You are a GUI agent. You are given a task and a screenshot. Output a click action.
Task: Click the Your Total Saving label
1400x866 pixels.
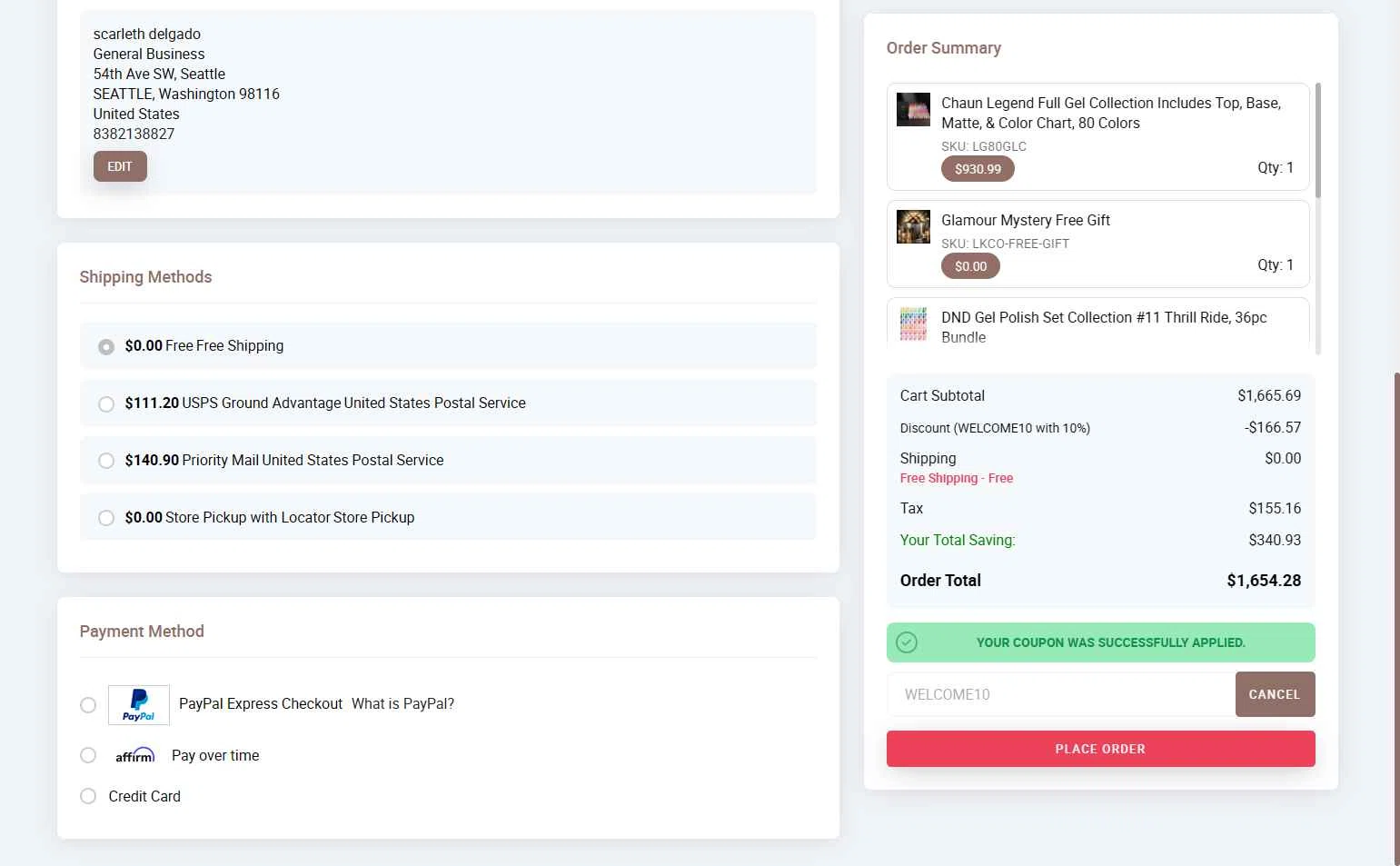point(958,540)
